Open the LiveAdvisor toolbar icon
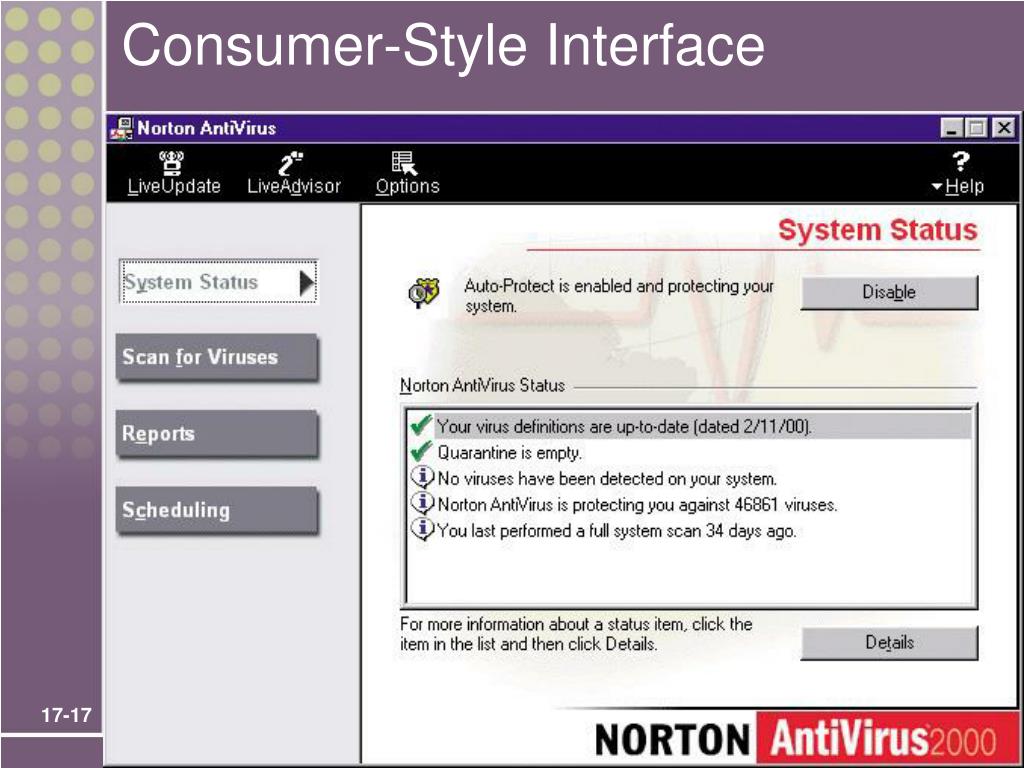This screenshot has height=768, width=1024. pyautogui.click(x=291, y=163)
